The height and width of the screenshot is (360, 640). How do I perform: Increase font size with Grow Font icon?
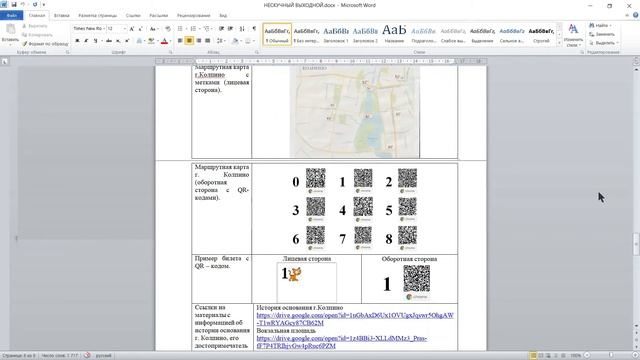tap(131, 29)
